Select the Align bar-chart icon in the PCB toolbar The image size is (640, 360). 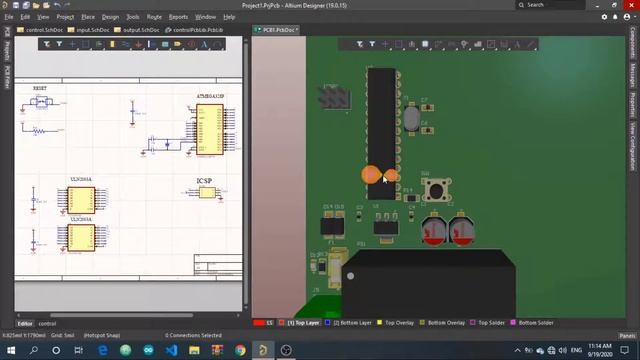click(412, 44)
